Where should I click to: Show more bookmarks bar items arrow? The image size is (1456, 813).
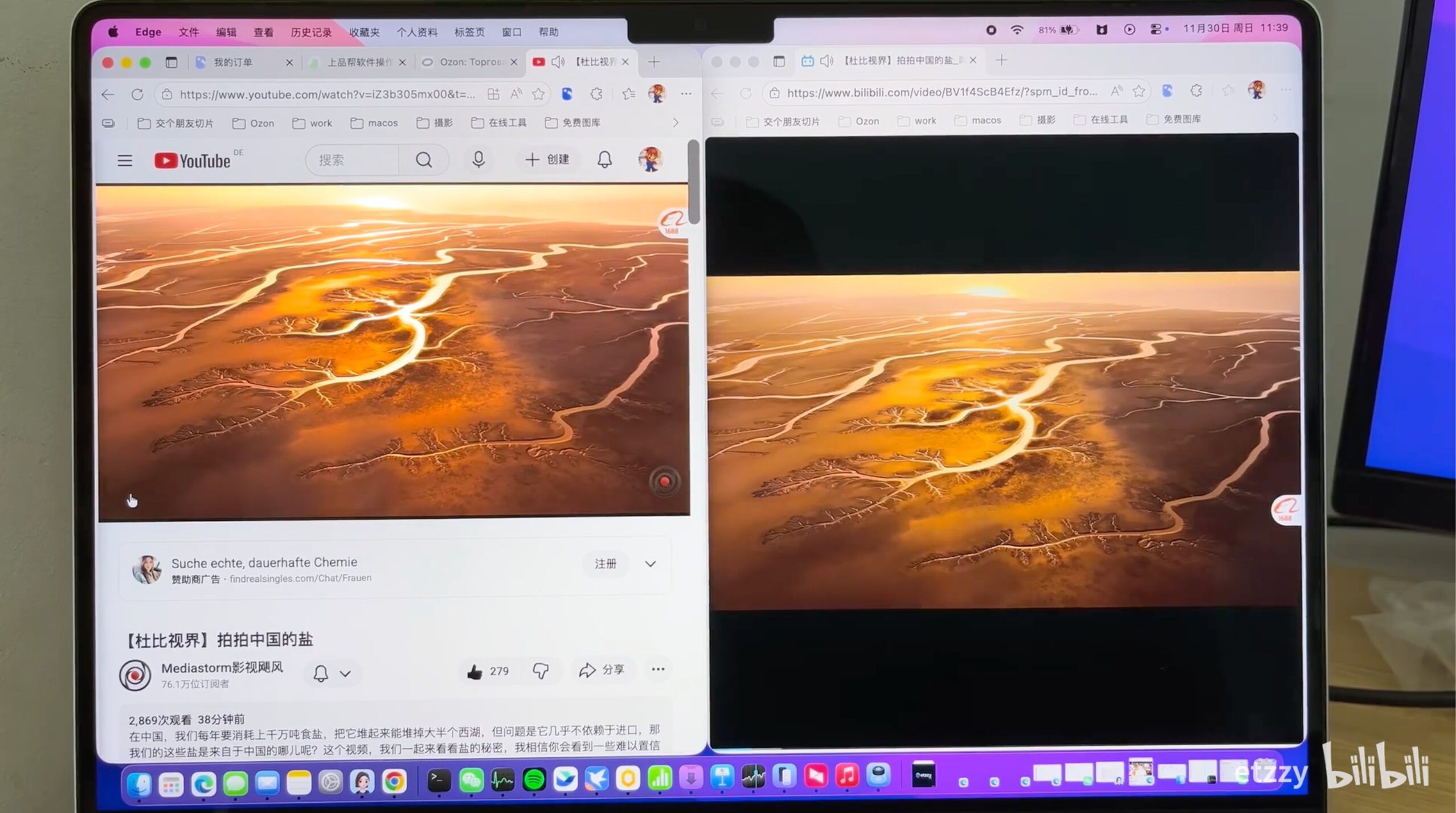[x=676, y=122]
